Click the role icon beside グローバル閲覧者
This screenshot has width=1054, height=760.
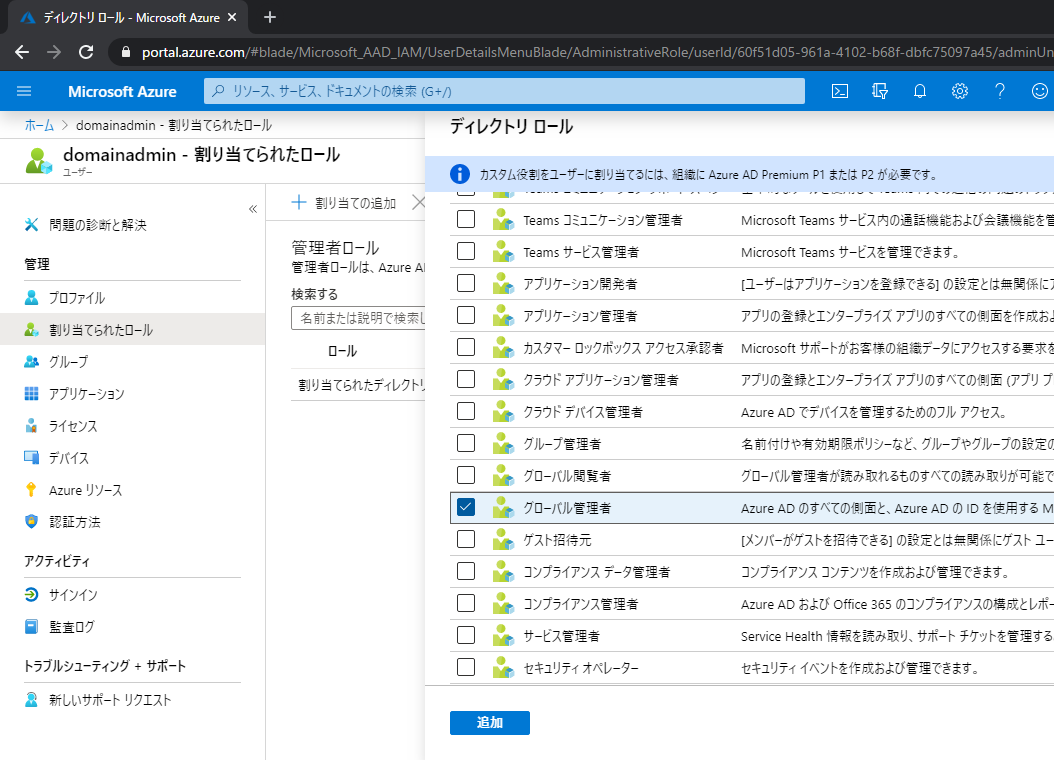(503, 475)
